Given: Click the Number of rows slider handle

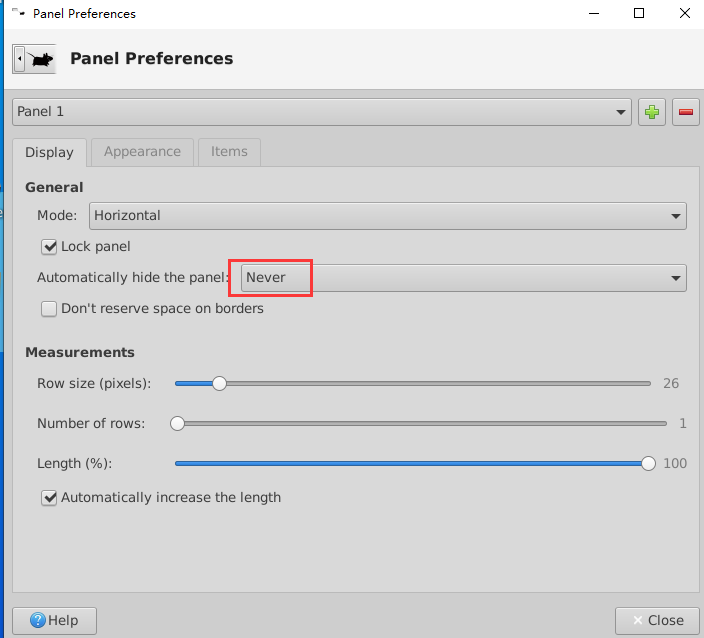Looking at the screenshot, I should (x=178, y=423).
